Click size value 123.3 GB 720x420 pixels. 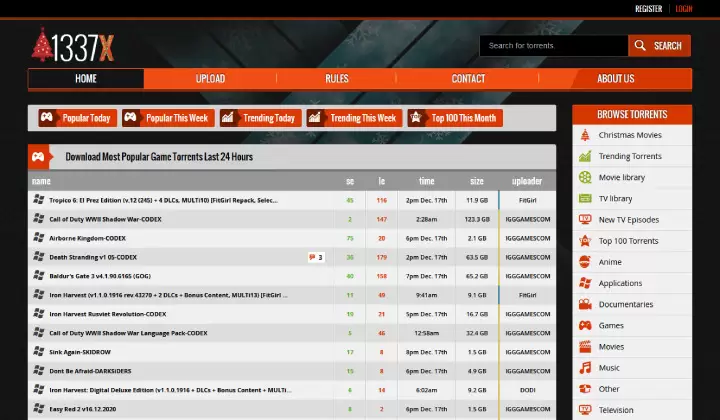pos(477,219)
